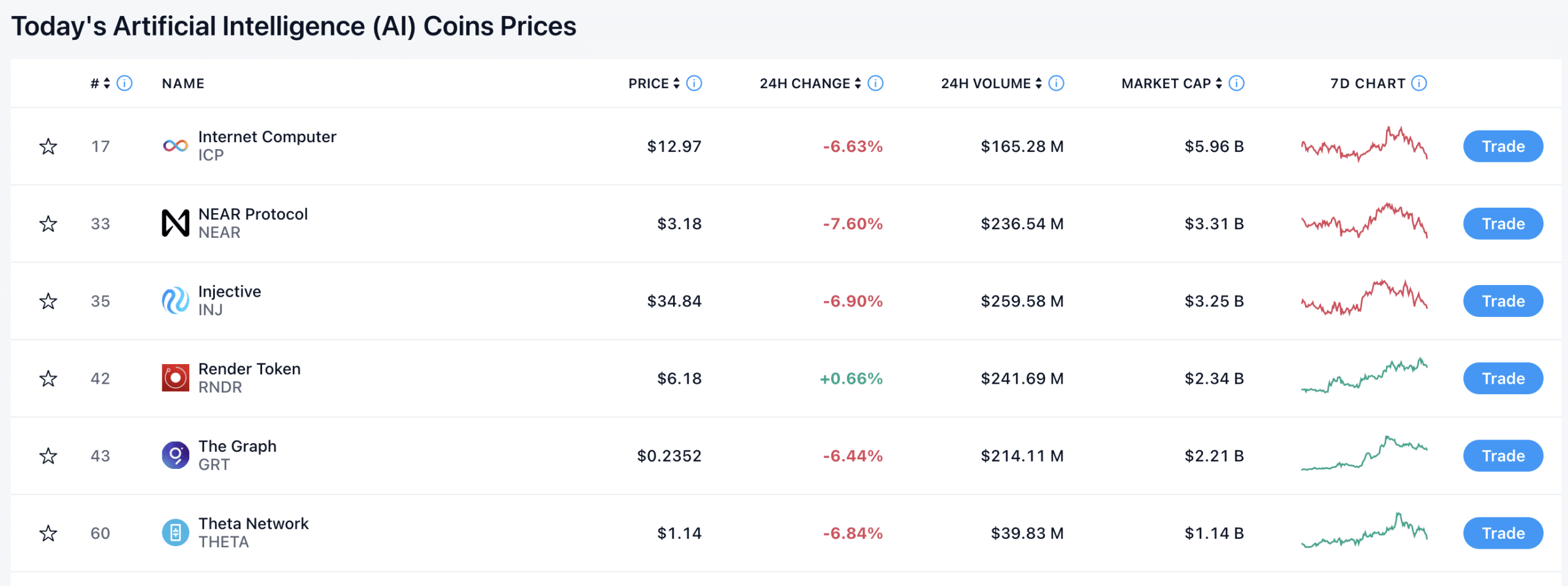Toggle the Injective watchlist star
The image size is (1568, 586).
coord(48,301)
